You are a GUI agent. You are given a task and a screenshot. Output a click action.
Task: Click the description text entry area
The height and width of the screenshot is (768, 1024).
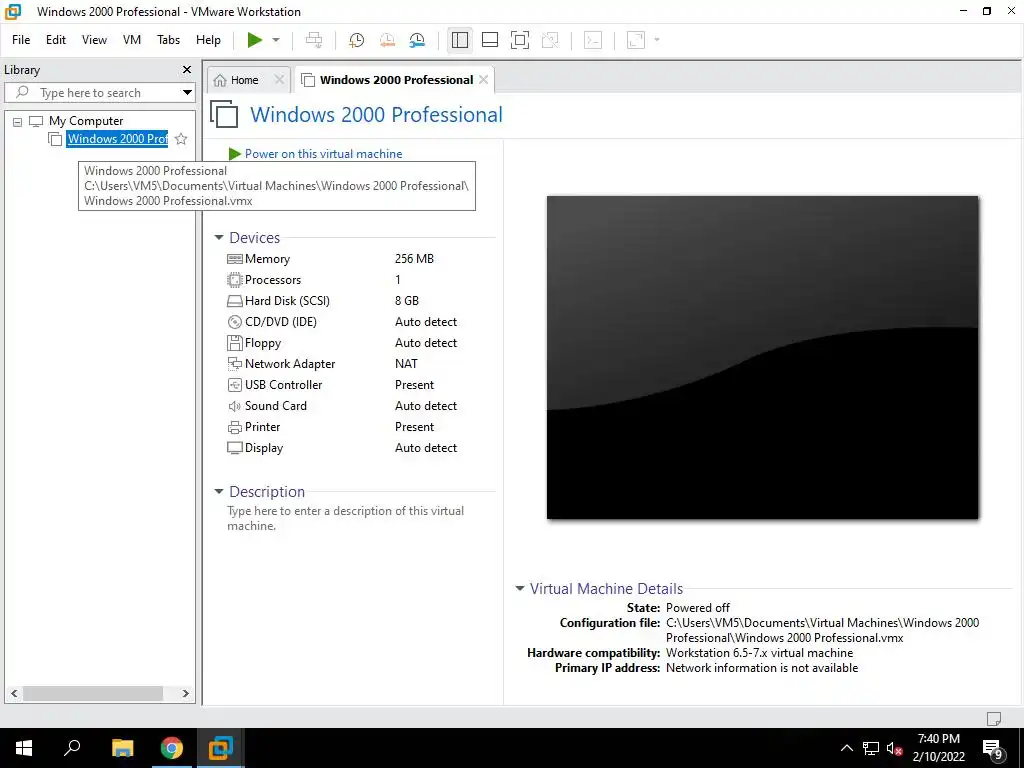[x=345, y=519]
